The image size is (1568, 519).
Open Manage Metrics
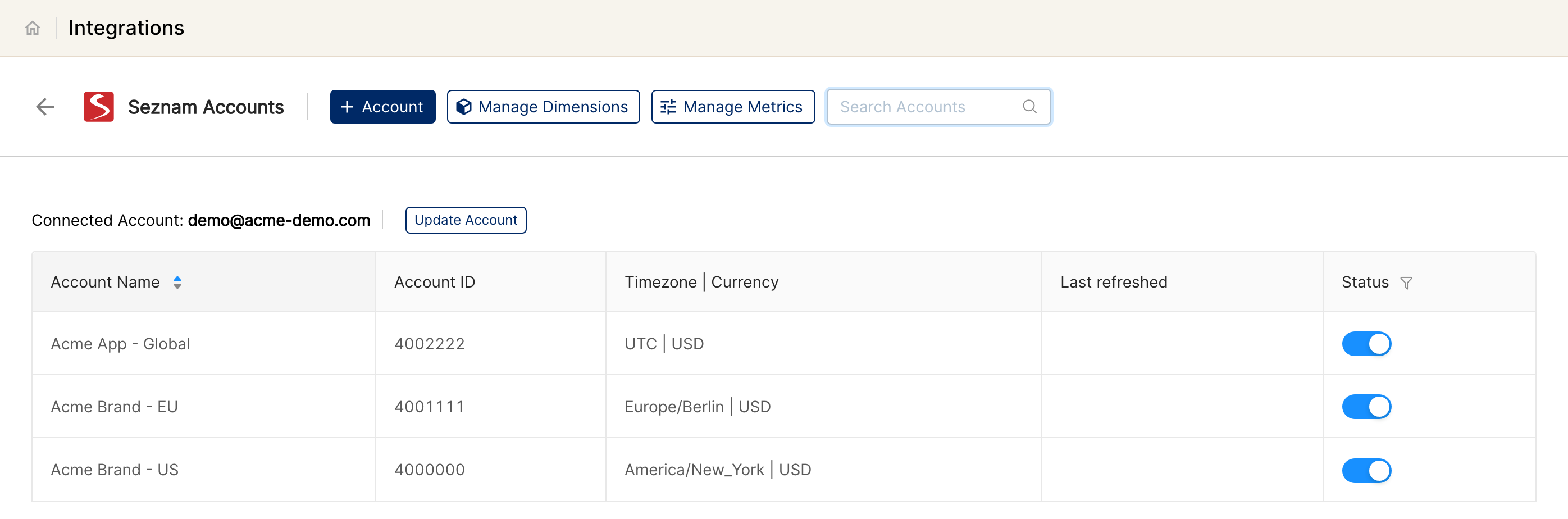[x=733, y=107]
